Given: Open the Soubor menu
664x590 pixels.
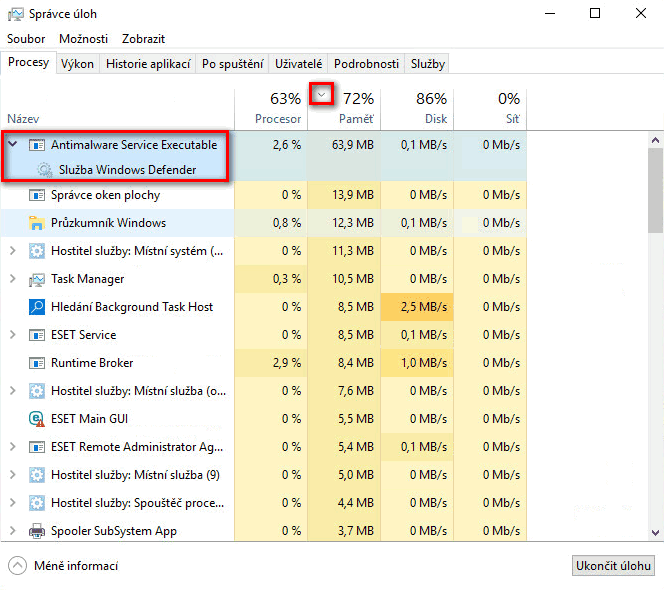Looking at the screenshot, I should pos(26,39).
